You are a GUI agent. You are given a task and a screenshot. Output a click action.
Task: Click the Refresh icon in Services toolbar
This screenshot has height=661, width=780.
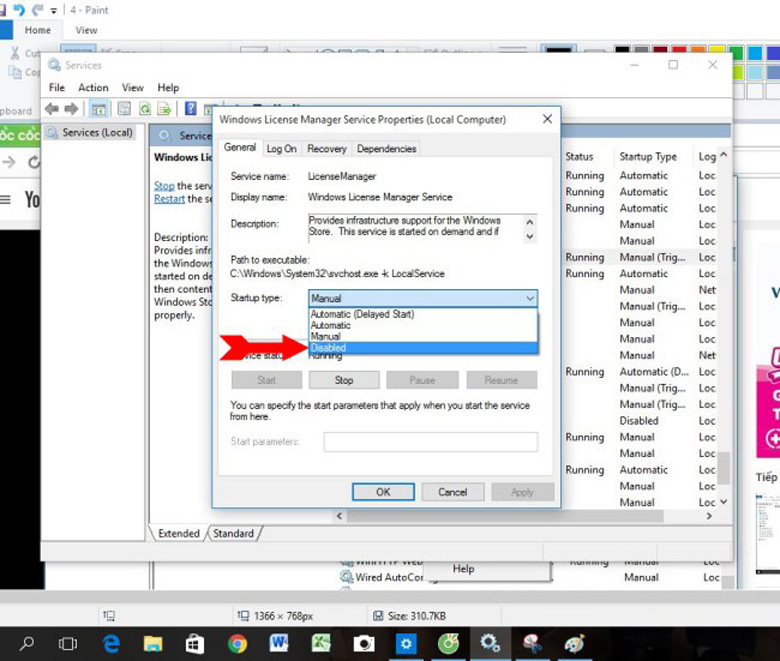145,108
